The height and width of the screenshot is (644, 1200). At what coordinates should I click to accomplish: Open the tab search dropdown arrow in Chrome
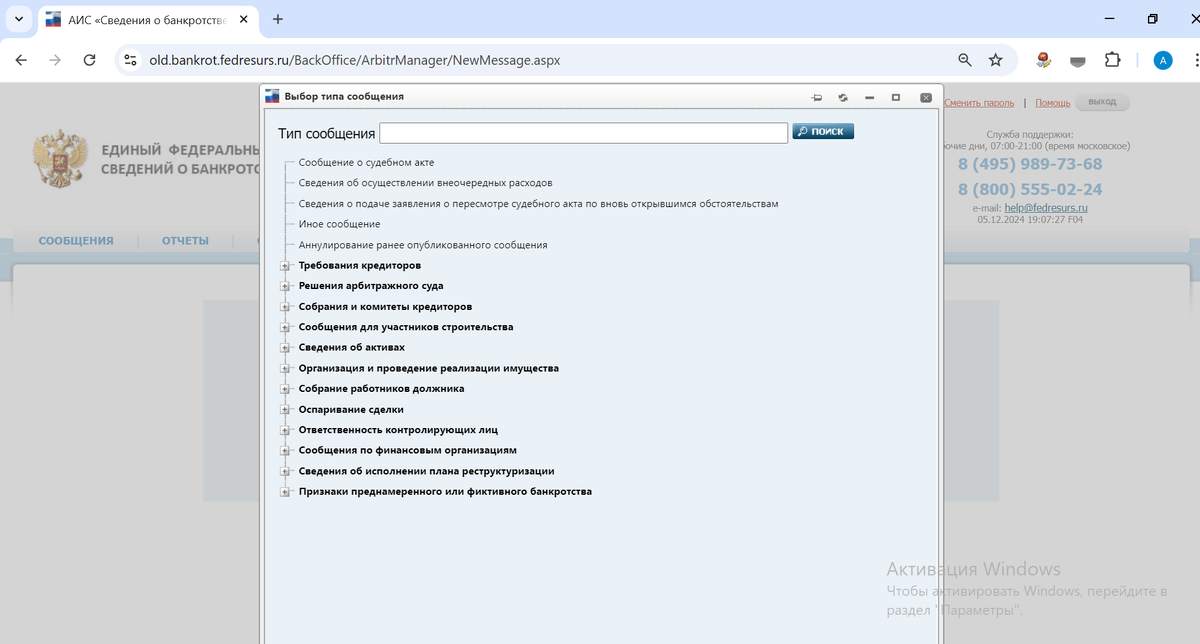tap(19, 19)
